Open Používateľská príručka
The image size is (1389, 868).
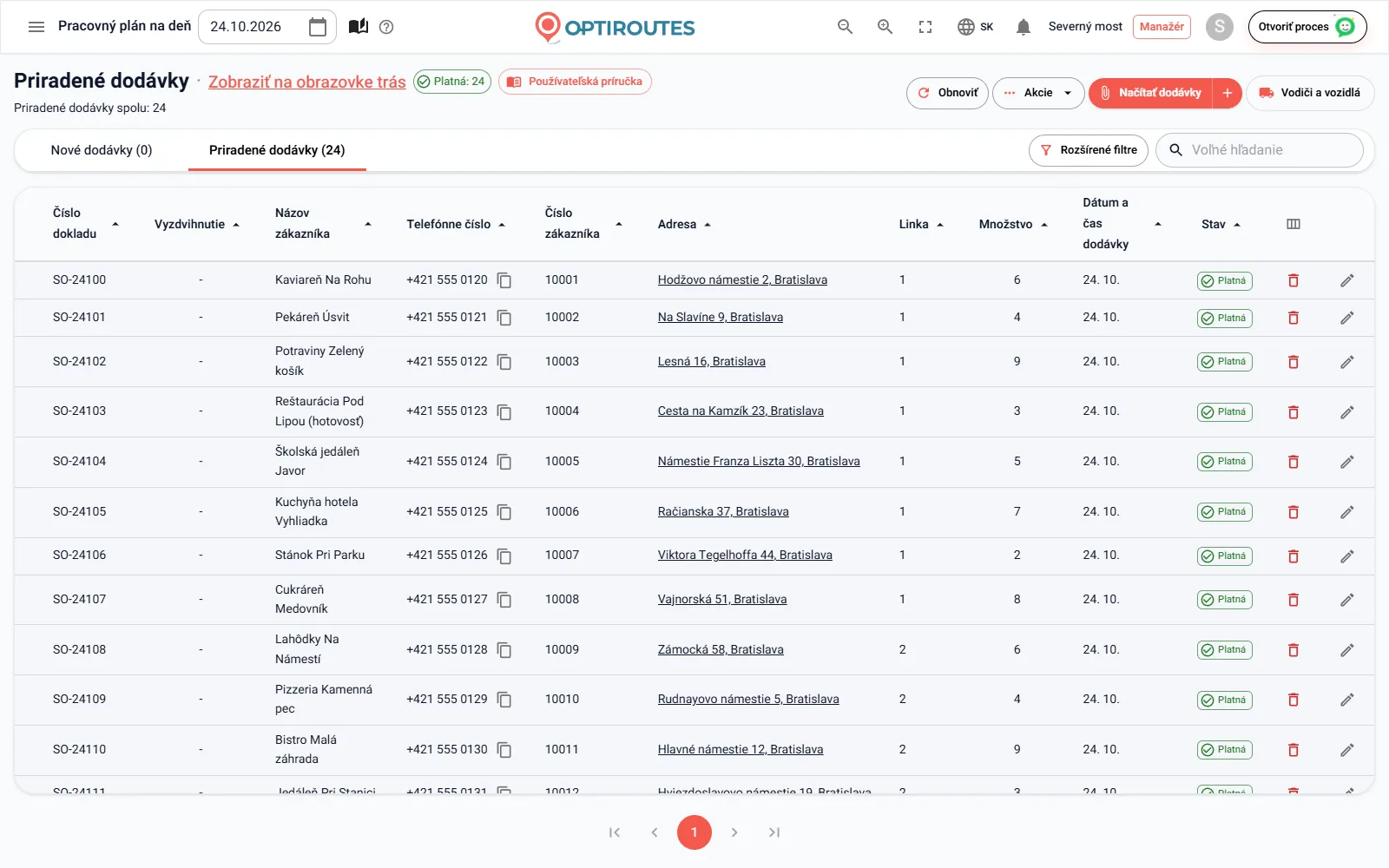(x=575, y=82)
